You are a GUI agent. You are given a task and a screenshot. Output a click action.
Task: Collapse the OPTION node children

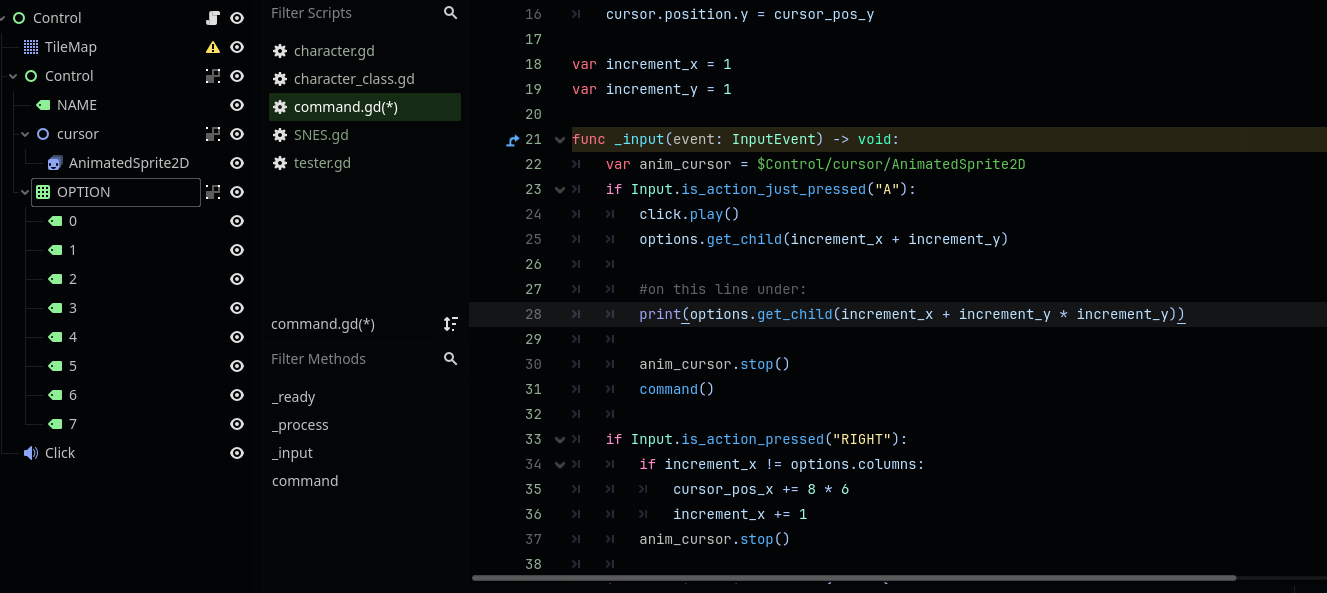25,192
